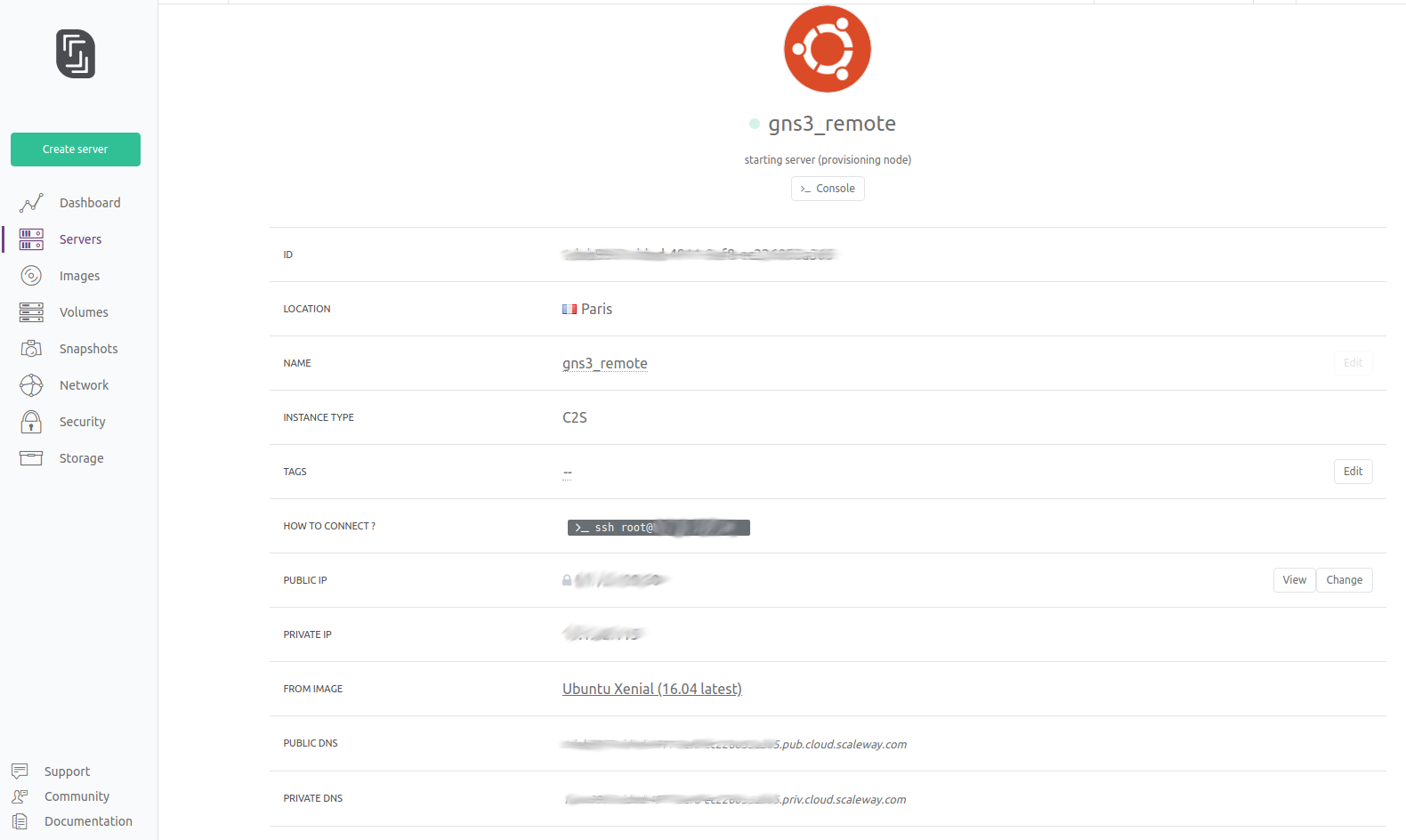Go to the Servers menu item
This screenshot has height=840, width=1406.
80,239
